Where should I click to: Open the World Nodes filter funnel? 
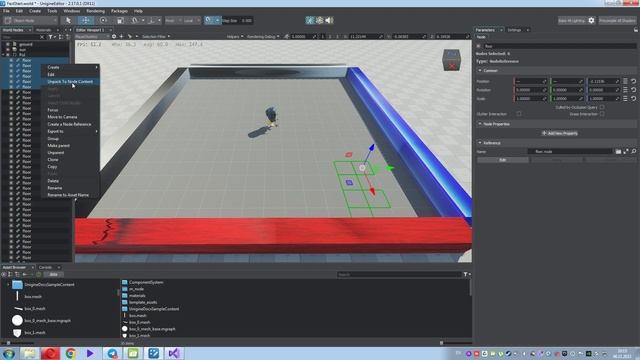[x=51, y=37]
